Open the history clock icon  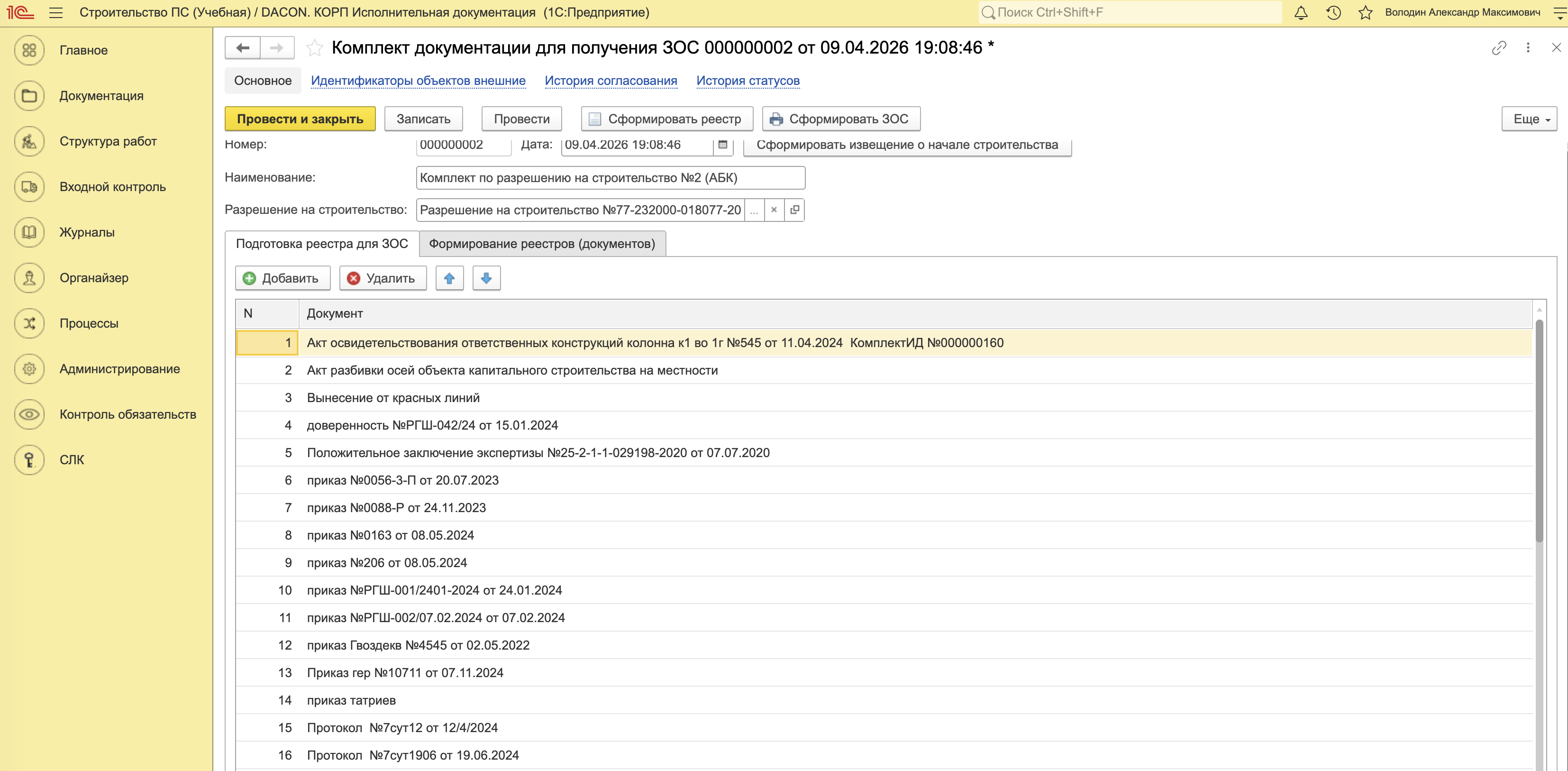(x=1333, y=12)
